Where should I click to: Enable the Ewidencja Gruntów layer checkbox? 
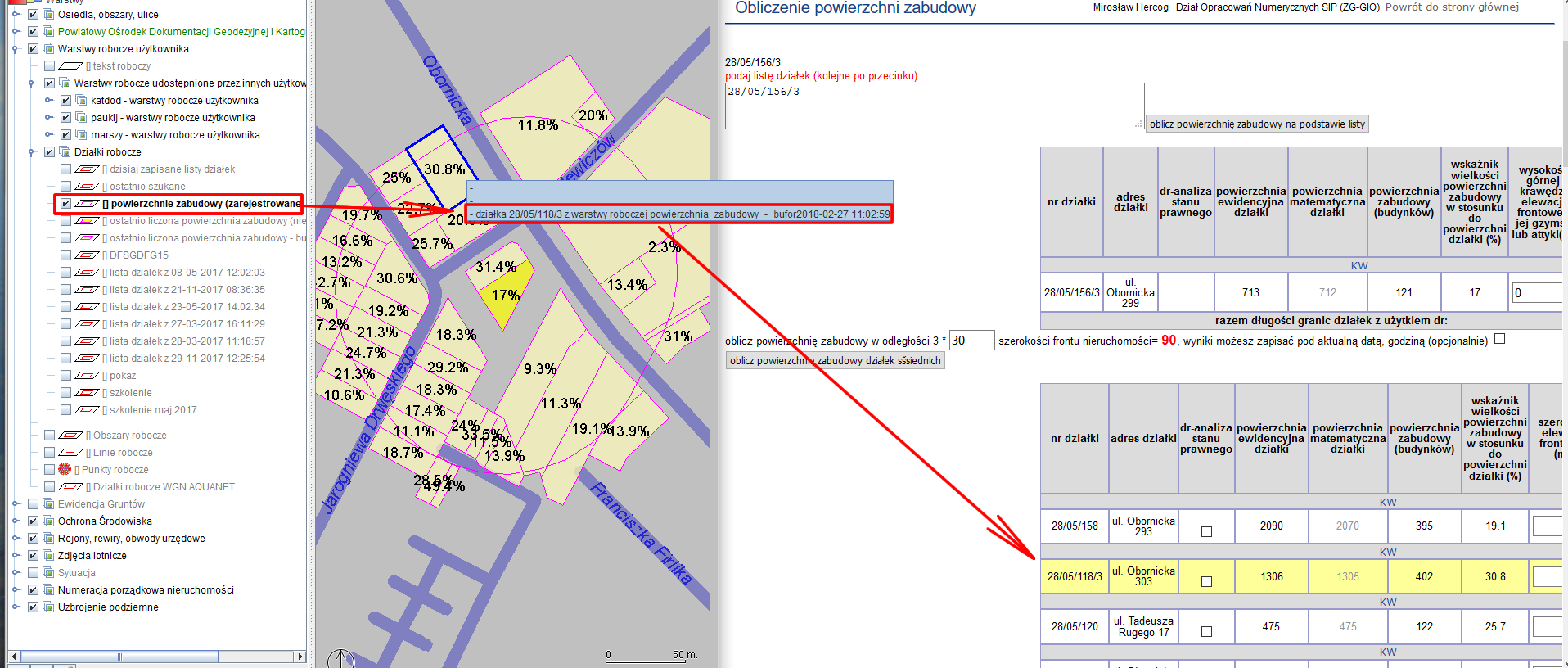pos(34,504)
